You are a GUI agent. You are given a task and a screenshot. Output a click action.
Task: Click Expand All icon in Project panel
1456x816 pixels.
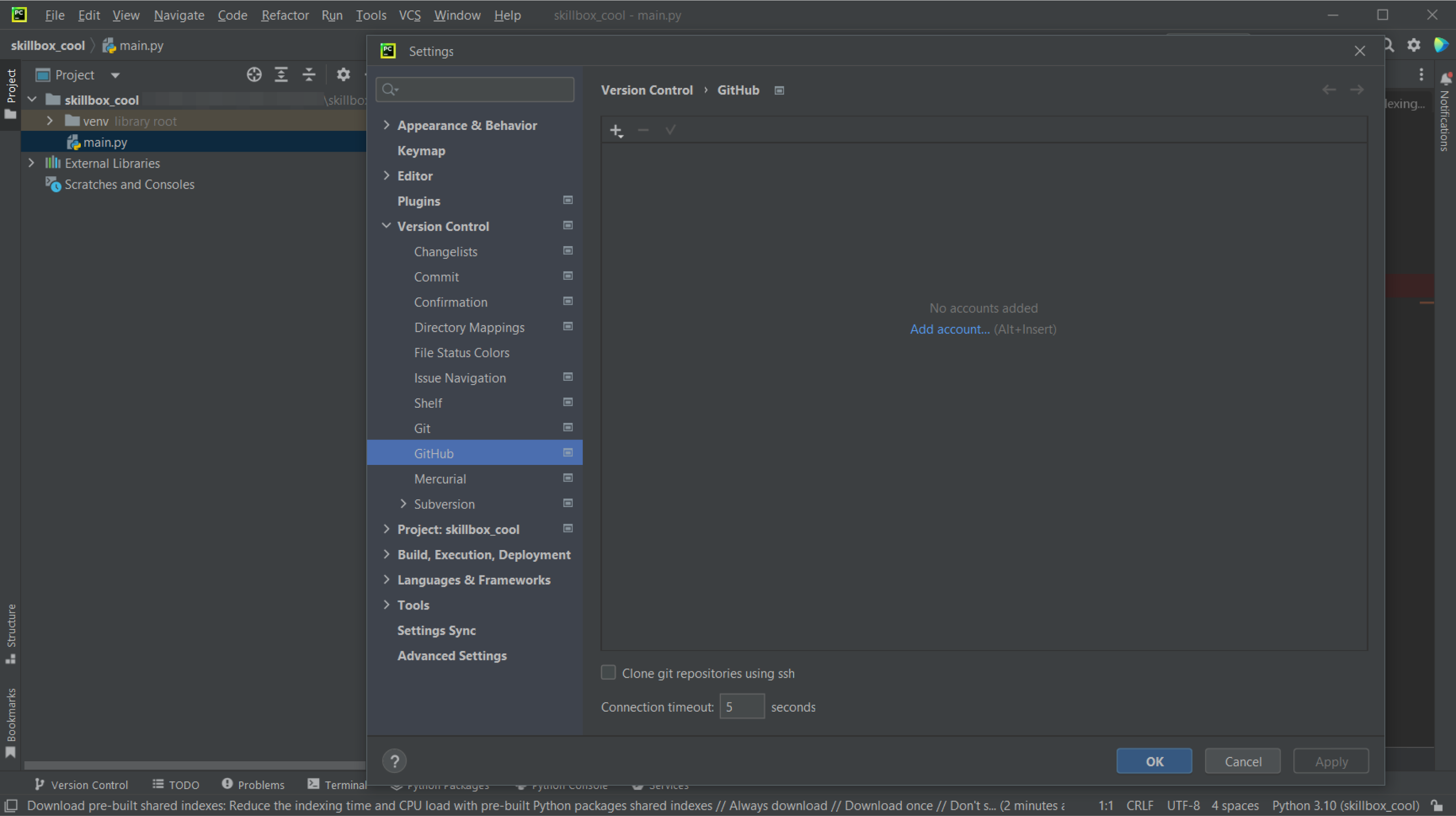point(281,75)
